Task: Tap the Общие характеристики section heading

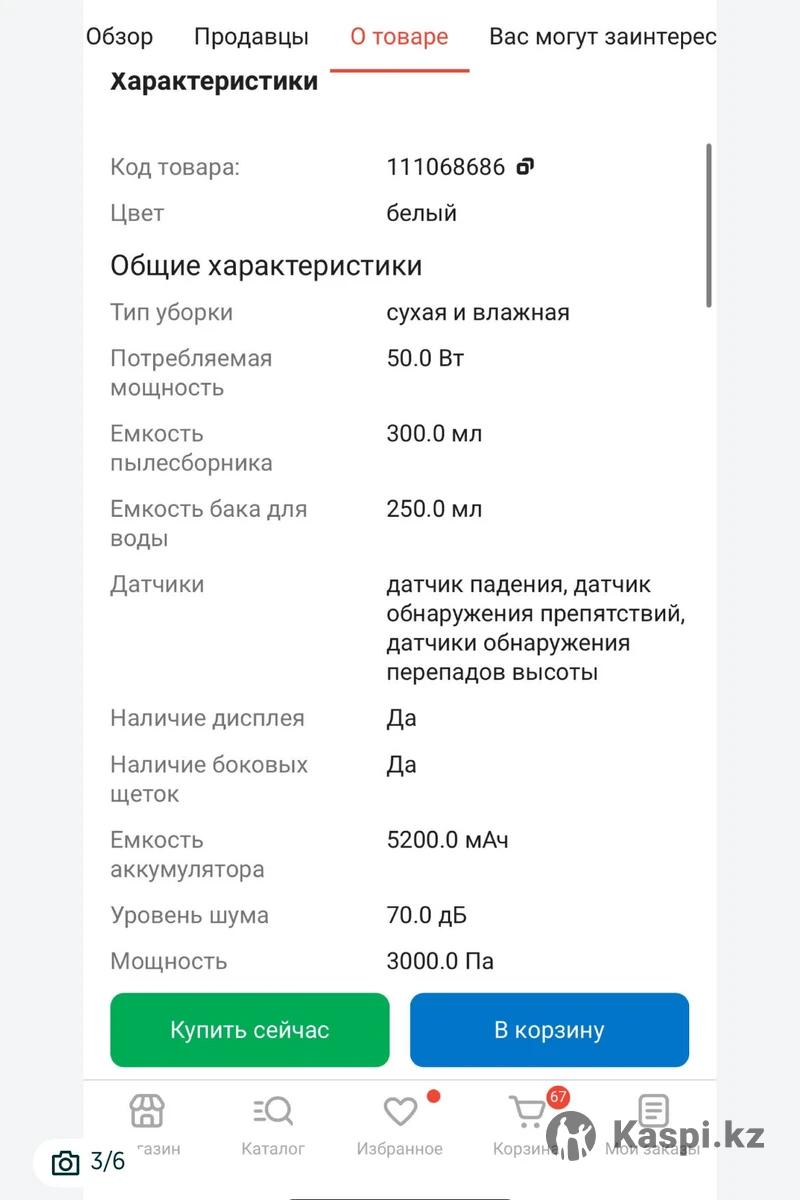Action: click(x=266, y=266)
